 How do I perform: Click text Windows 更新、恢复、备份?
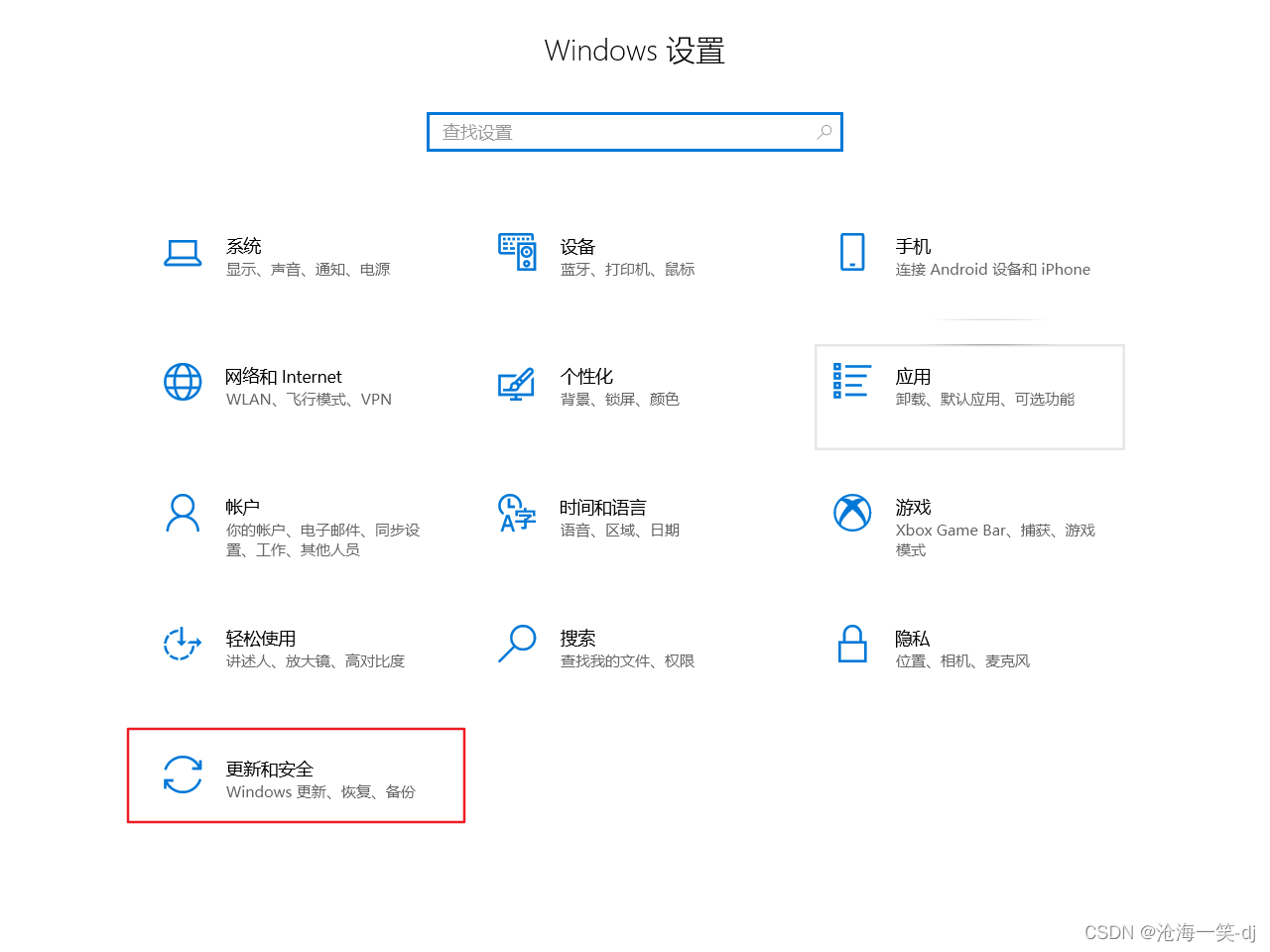320,792
